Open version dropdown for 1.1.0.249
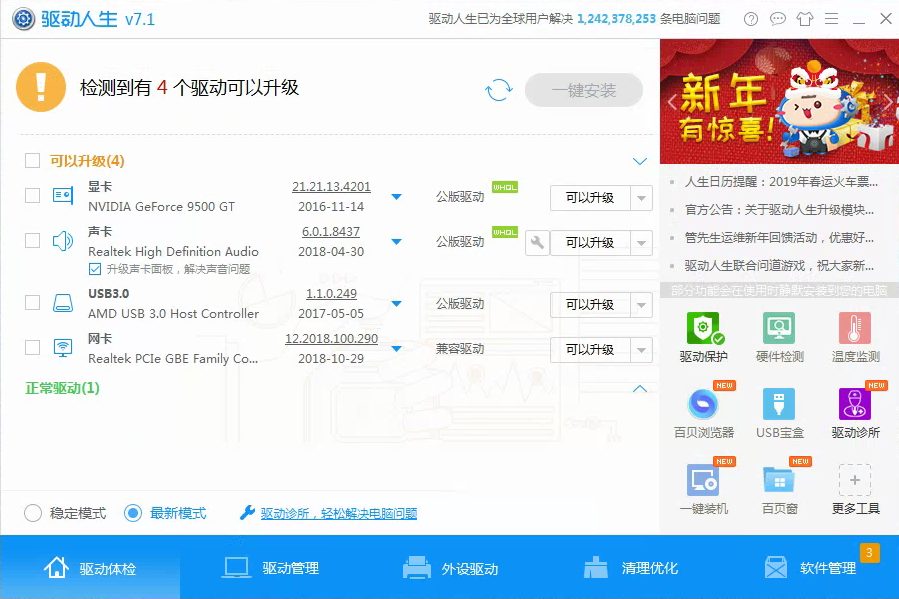The height and width of the screenshot is (599, 899). pos(396,304)
